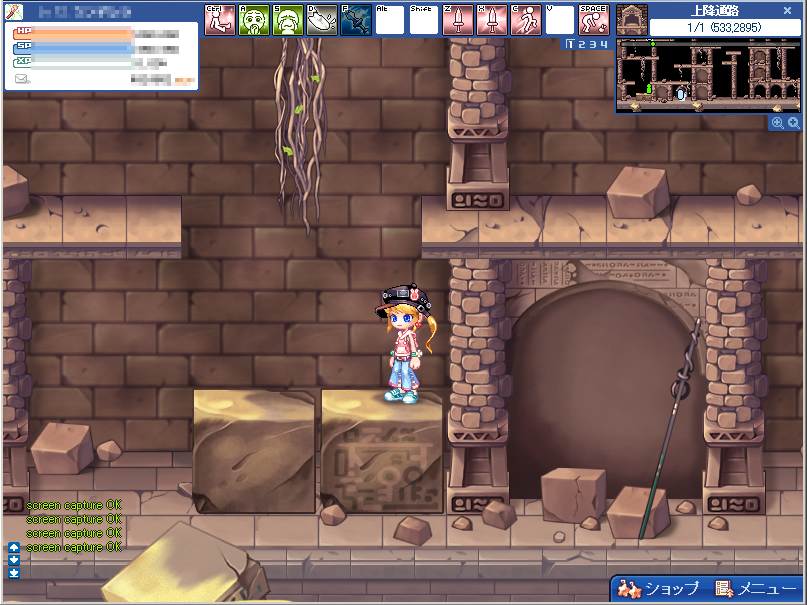This screenshot has width=807, height=605.
Task: Select the sword skill in slot X
Action: 492,20
